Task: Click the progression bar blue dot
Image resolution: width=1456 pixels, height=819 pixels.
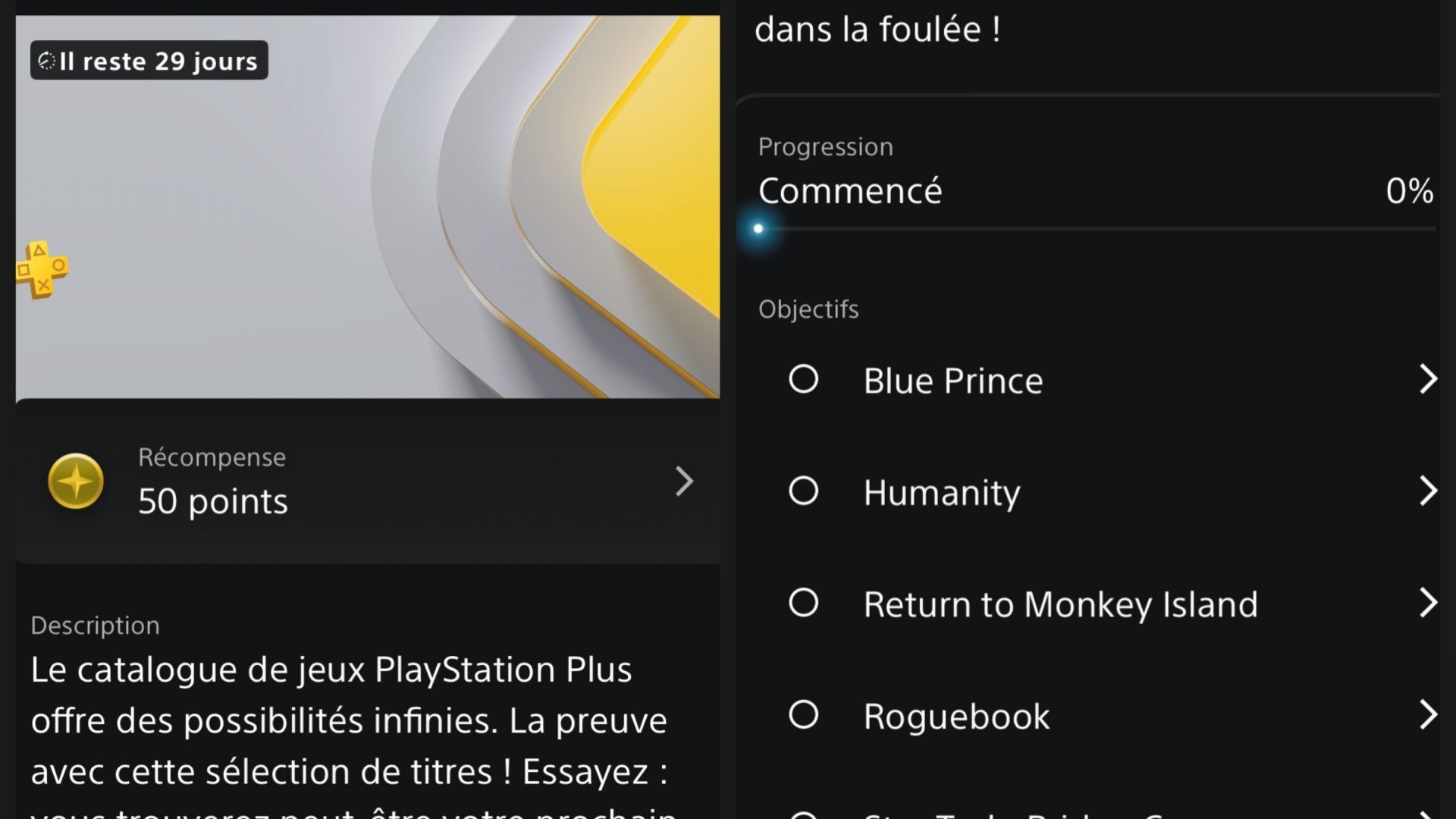Action: 758,228
